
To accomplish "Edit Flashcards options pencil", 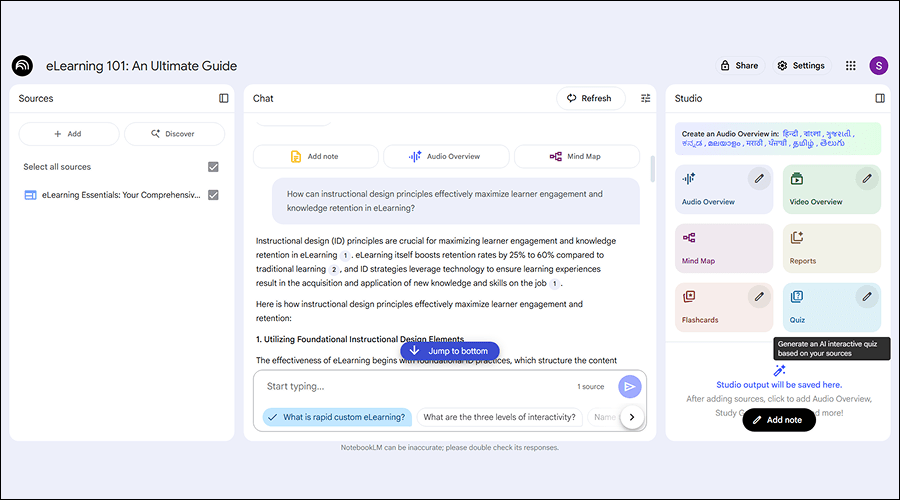I will 760,296.
